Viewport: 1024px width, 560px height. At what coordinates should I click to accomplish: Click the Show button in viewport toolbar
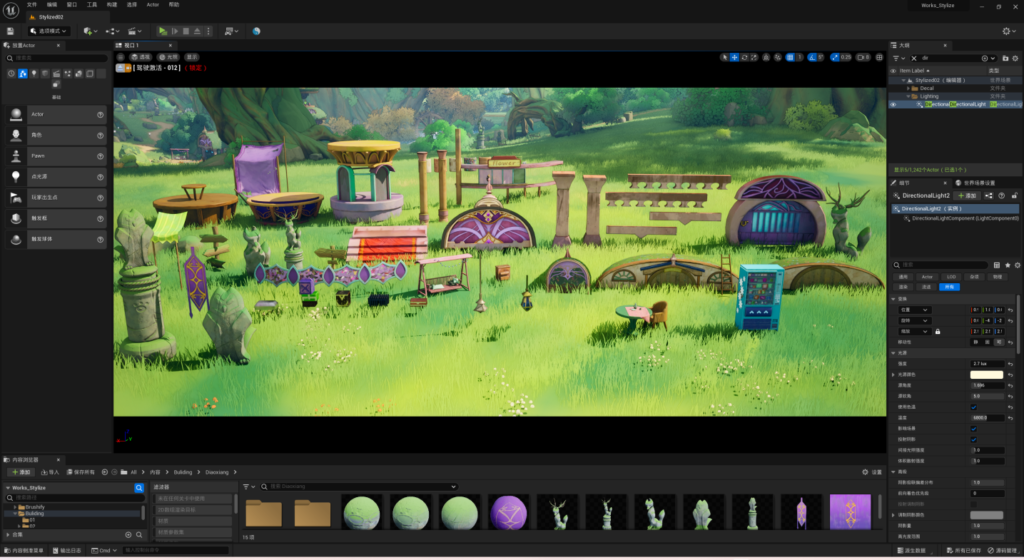(192, 57)
